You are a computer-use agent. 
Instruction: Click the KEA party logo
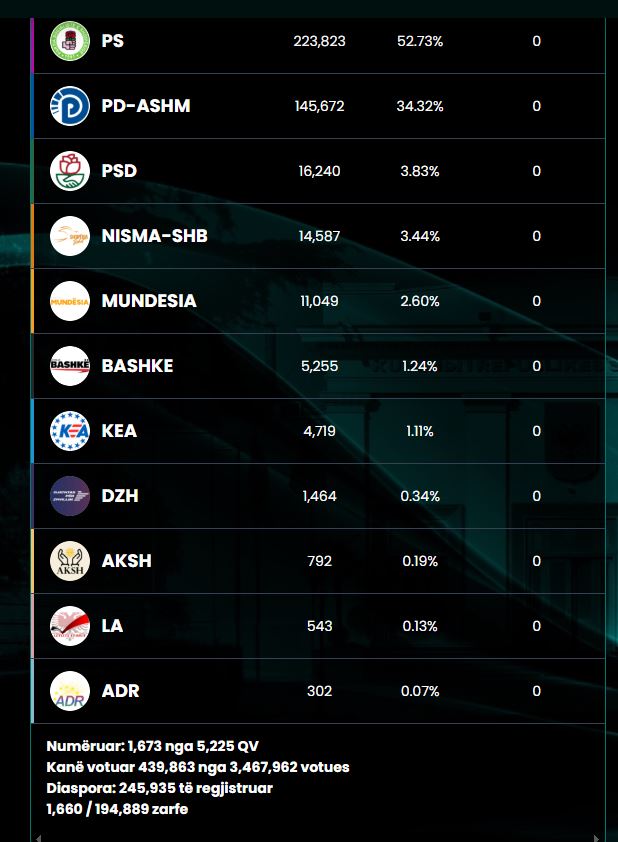click(x=70, y=431)
